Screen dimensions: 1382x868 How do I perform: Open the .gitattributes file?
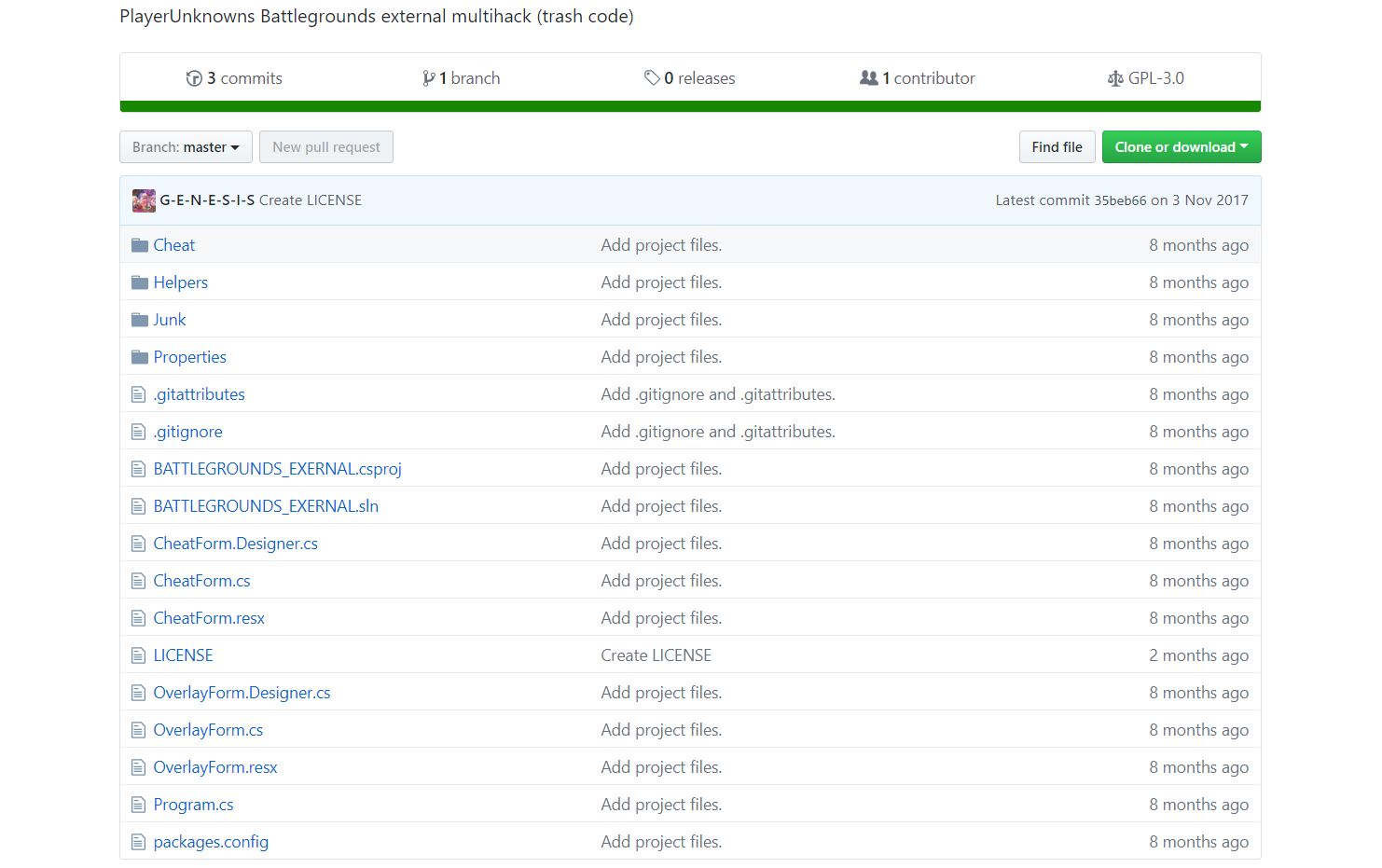point(200,394)
